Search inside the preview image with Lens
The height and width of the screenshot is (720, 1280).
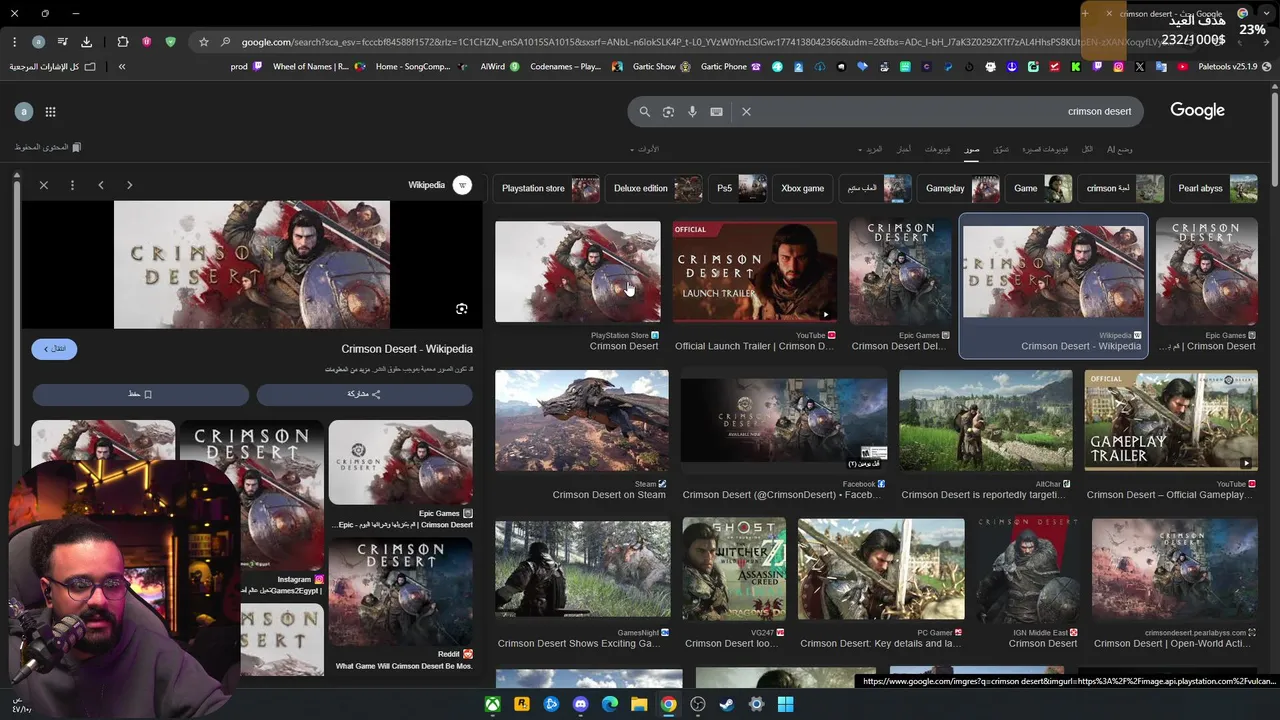[461, 309]
